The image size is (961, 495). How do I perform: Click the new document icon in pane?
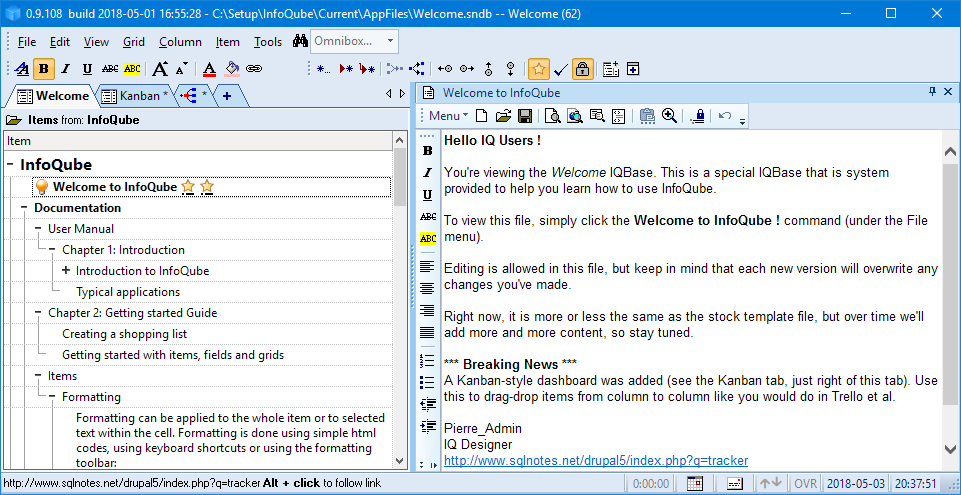[482, 116]
